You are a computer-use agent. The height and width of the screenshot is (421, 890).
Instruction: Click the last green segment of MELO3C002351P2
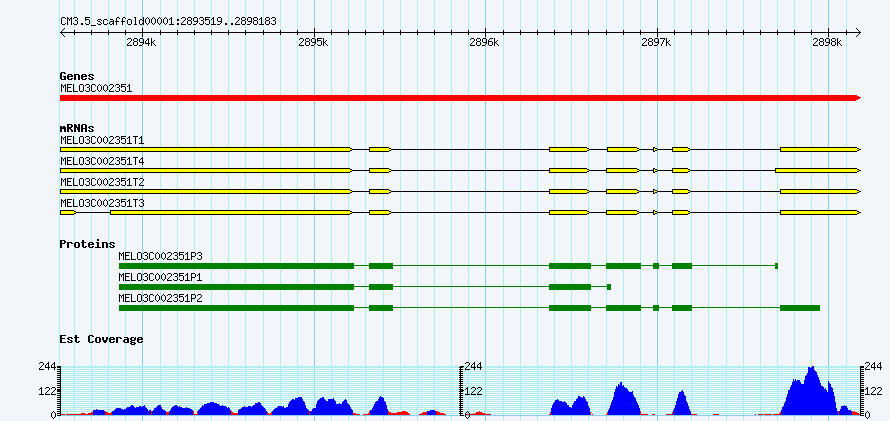click(800, 308)
